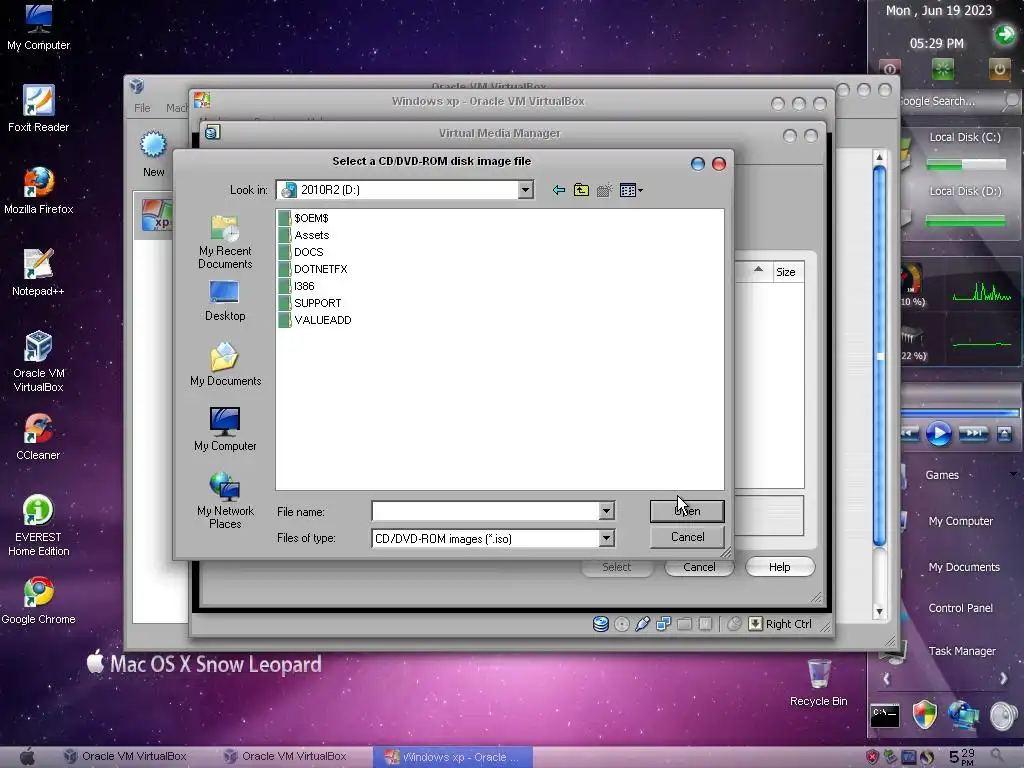
Task: Switch to first Oracle VM VirtualBox taskbar item
Action: (125, 756)
